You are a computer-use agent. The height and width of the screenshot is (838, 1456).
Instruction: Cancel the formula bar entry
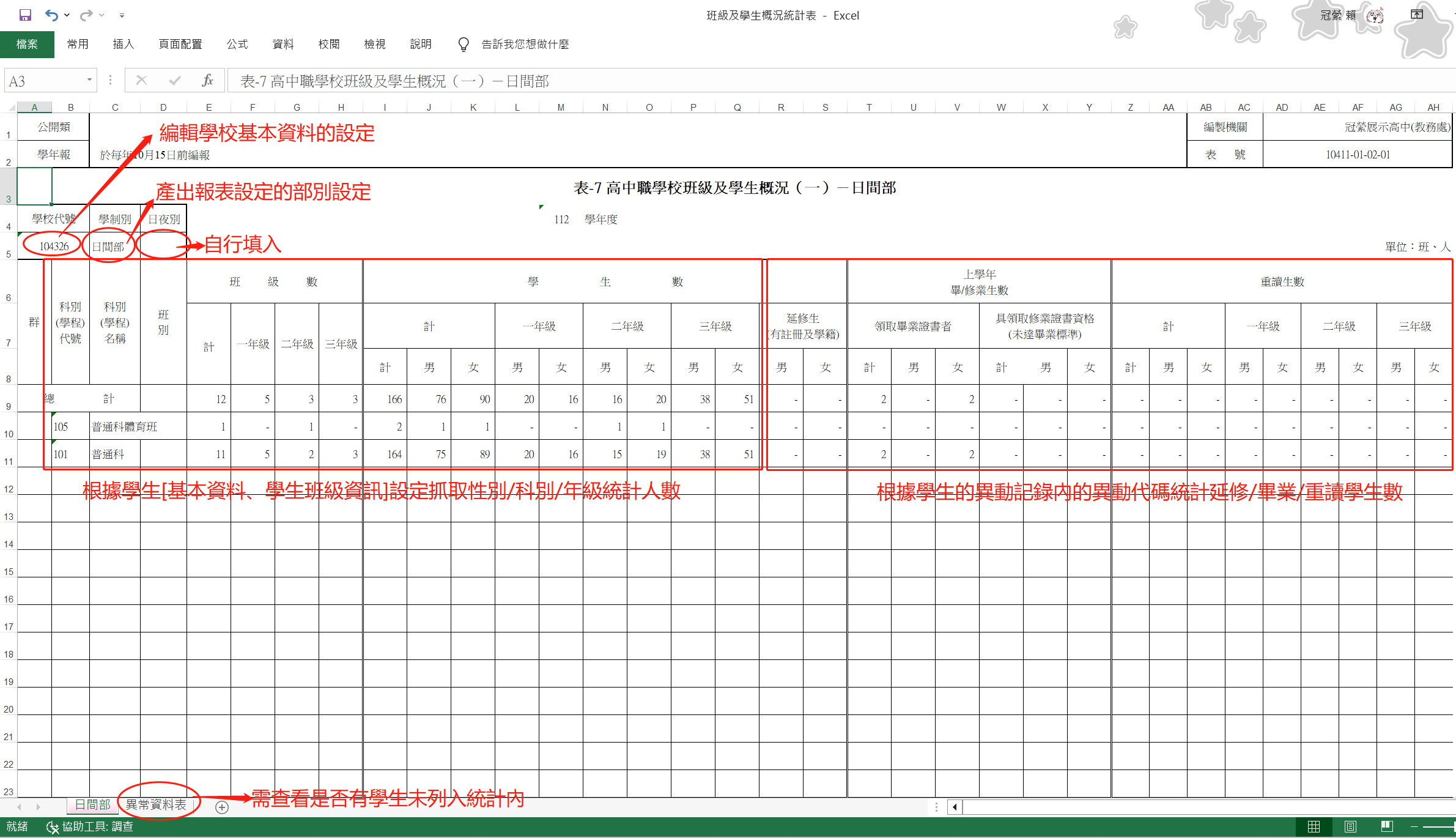pos(141,80)
